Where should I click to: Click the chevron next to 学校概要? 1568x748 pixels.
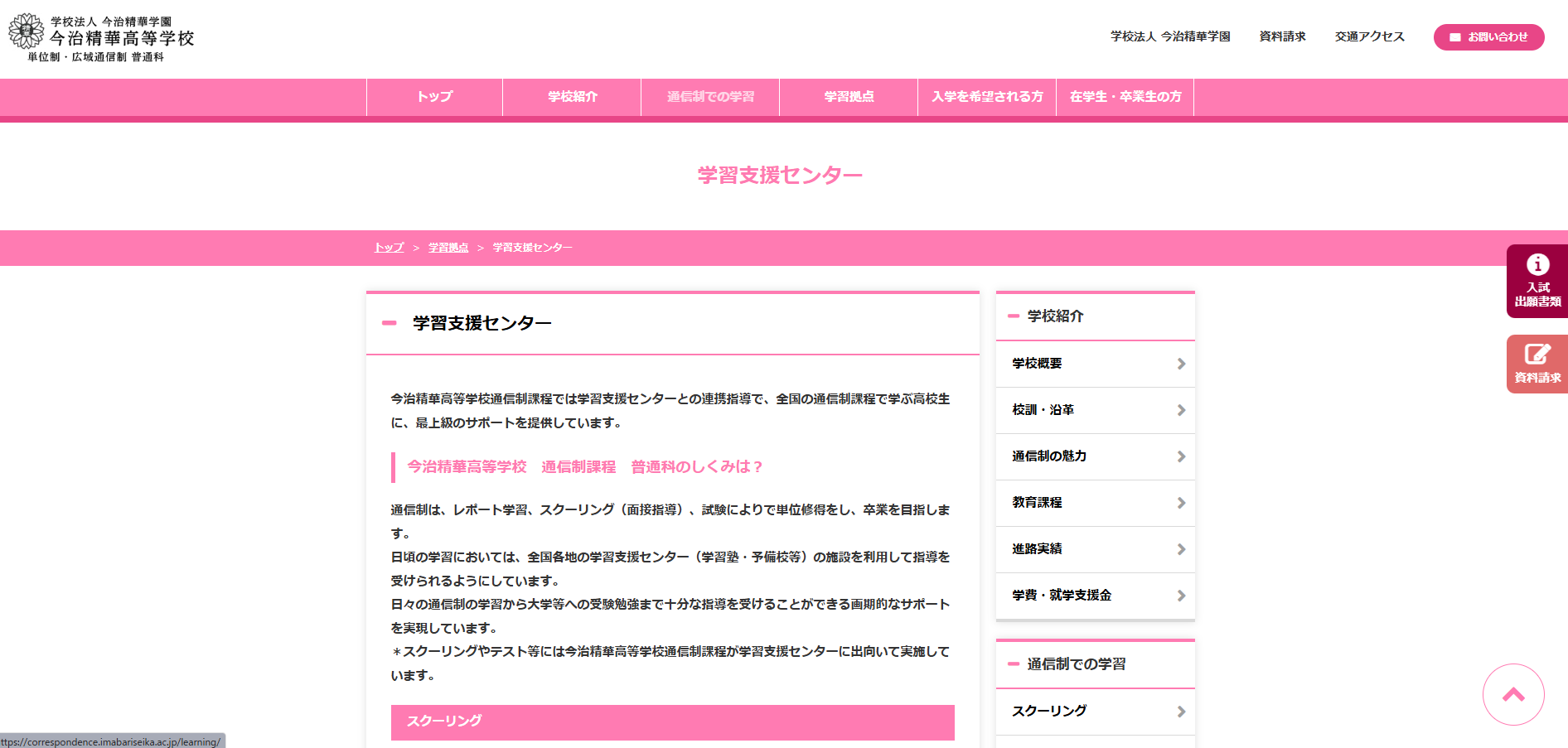coord(1181,364)
